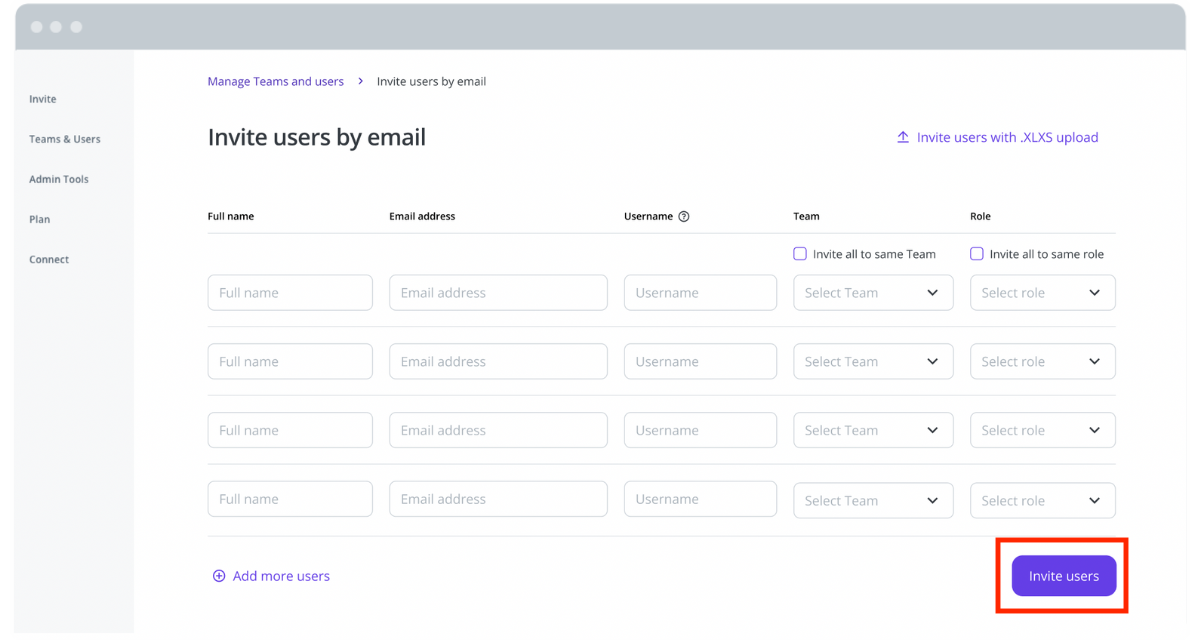Click the fourth row Full name field
Viewport: 1200px width, 640px height.
tap(290, 499)
